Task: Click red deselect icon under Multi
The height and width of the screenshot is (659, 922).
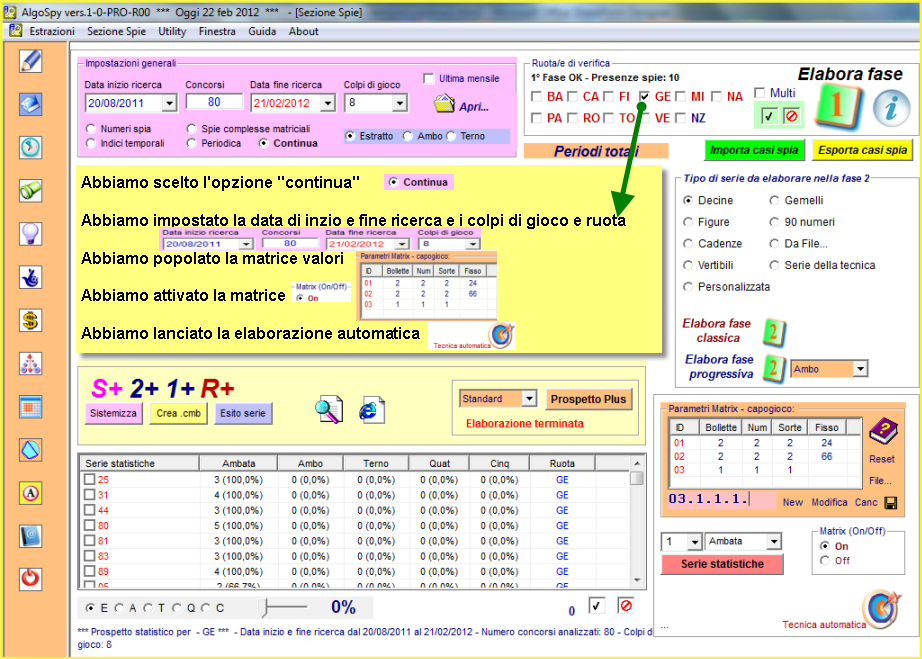Action: [x=791, y=116]
